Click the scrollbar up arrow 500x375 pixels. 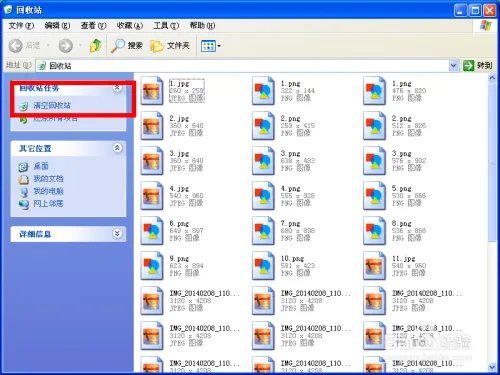[x=492, y=78]
